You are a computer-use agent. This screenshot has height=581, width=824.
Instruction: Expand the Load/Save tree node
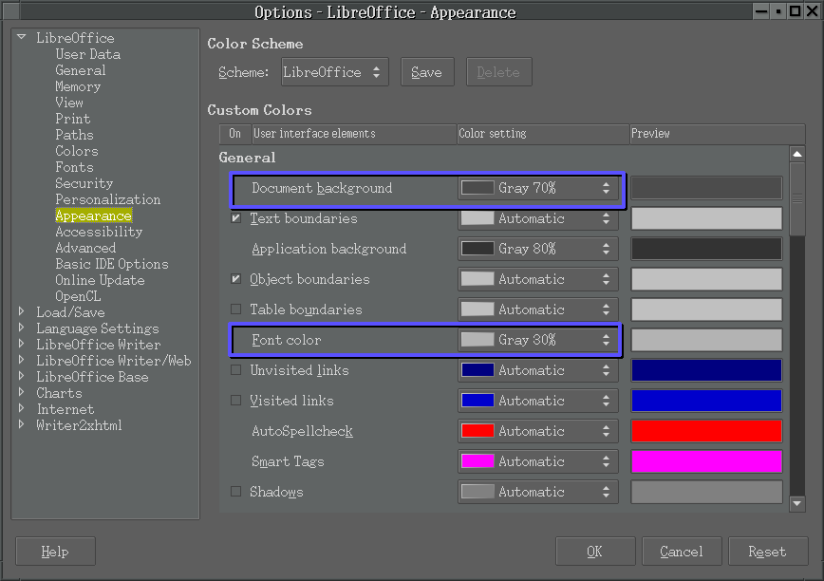(x=22, y=312)
